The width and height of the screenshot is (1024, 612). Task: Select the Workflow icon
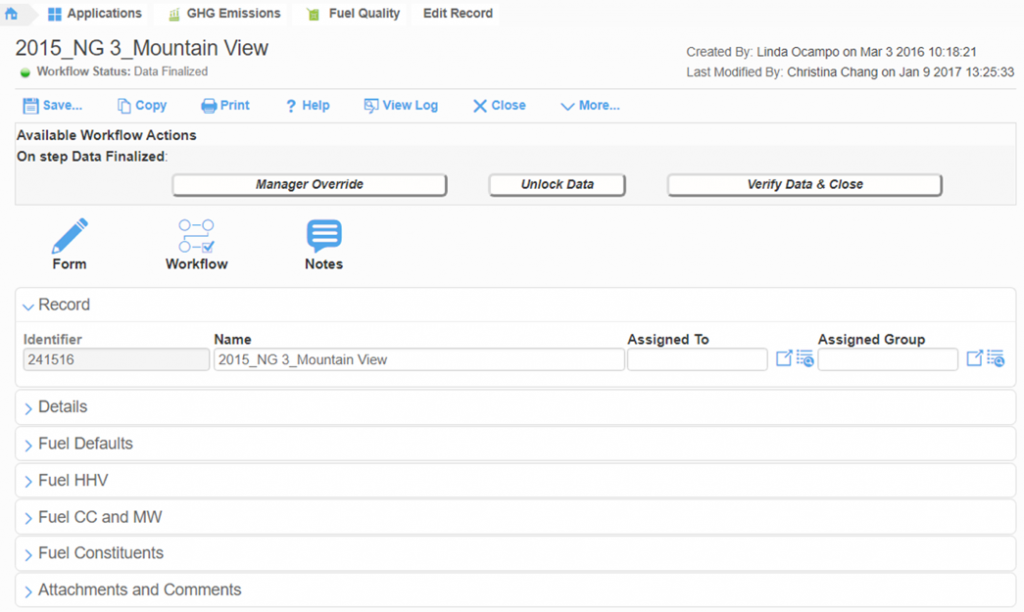click(196, 238)
